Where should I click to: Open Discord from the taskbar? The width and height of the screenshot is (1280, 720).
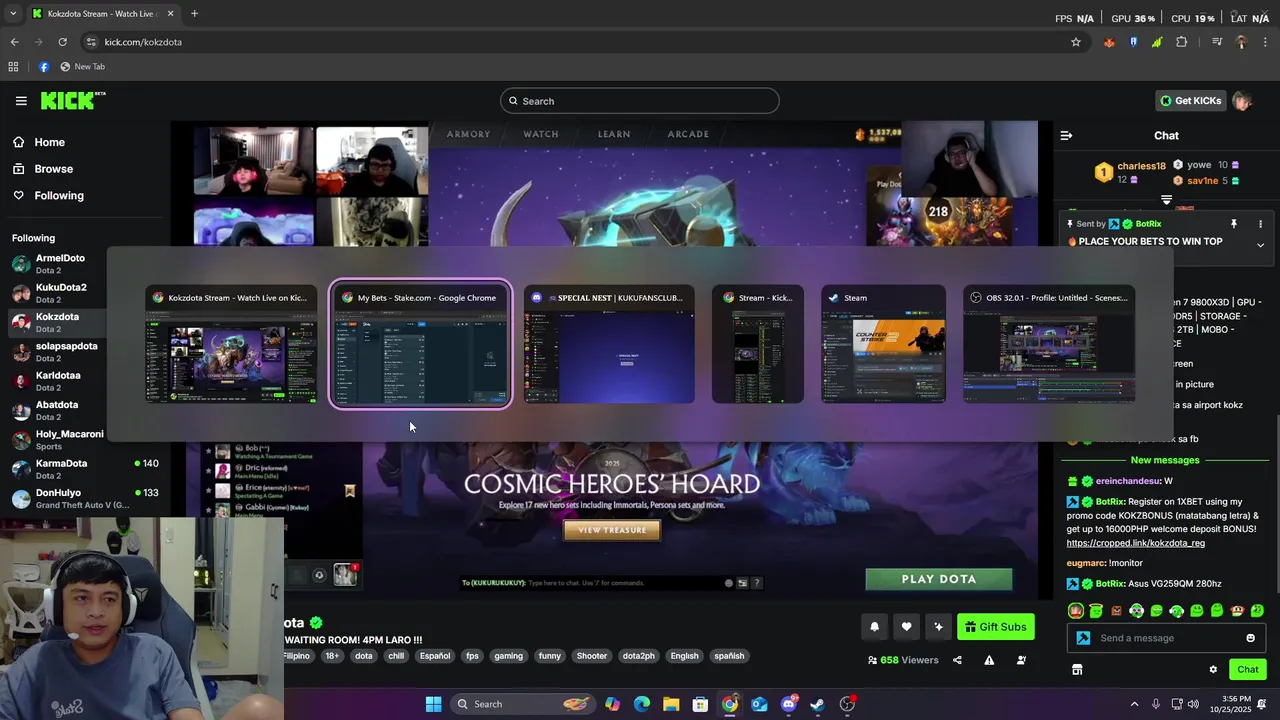coord(788,704)
